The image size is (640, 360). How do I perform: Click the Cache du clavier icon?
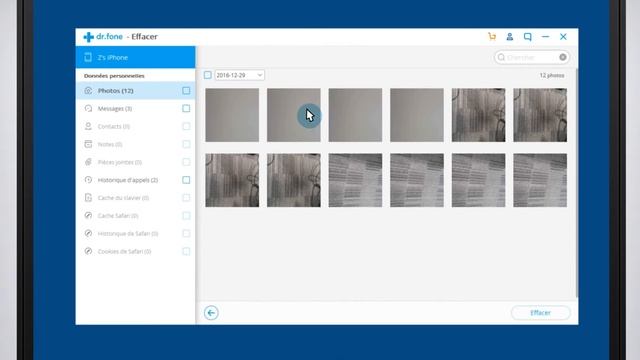88,198
